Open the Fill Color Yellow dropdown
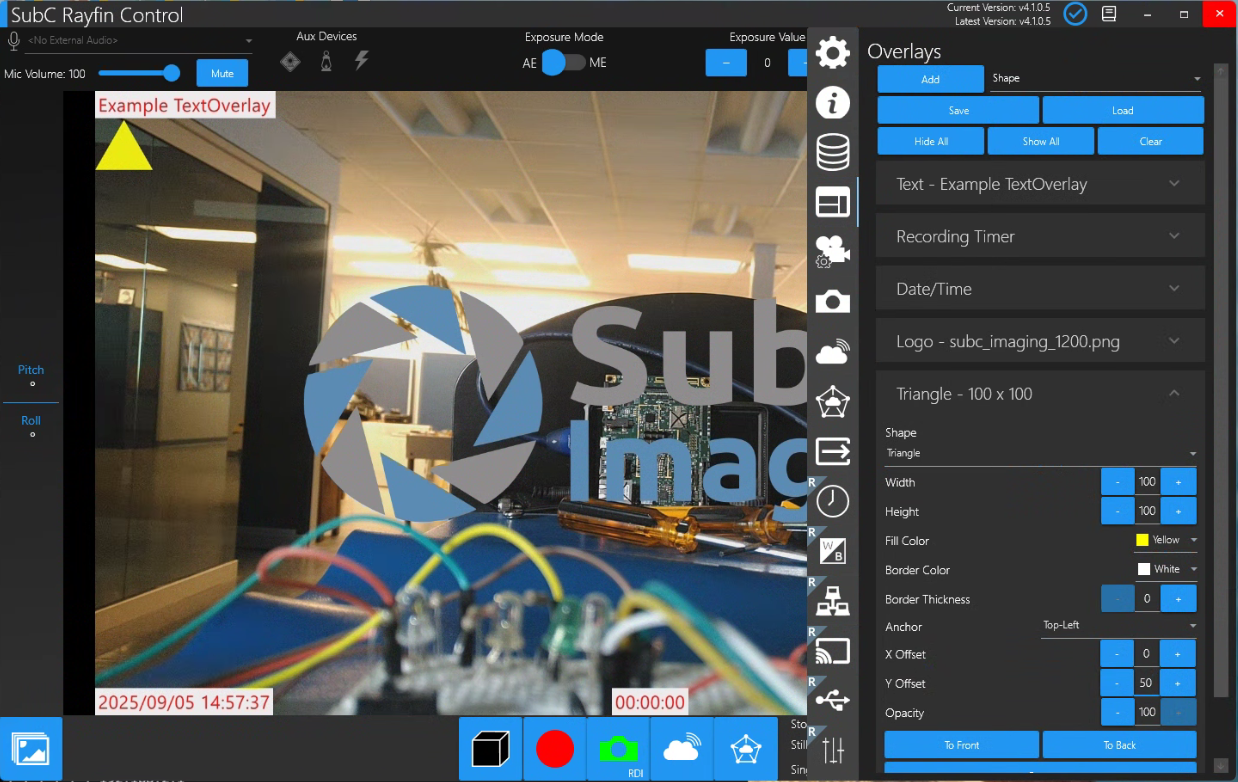Screen dimensions: 1238x782 (1166, 540)
